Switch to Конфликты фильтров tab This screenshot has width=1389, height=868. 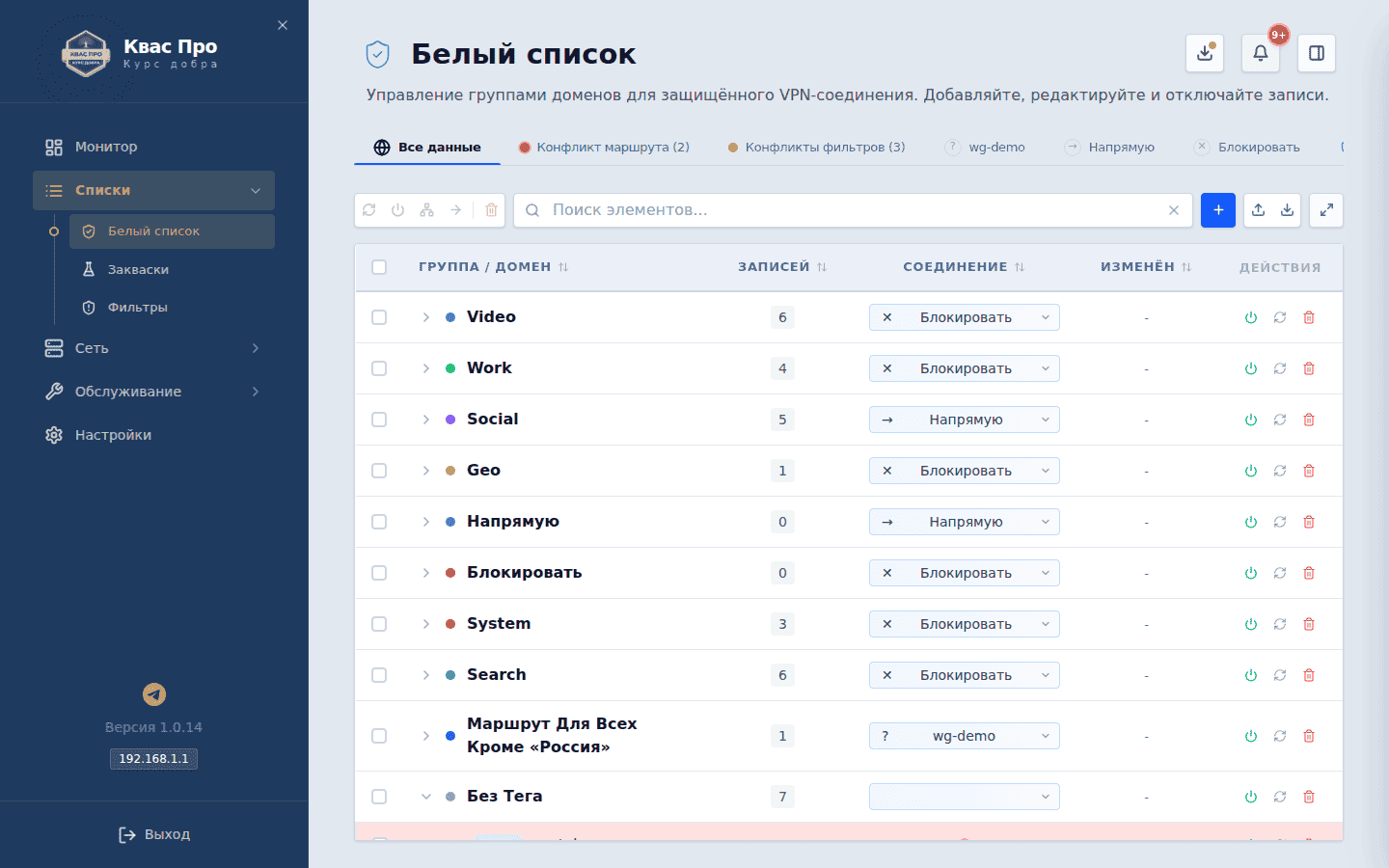tap(816, 148)
